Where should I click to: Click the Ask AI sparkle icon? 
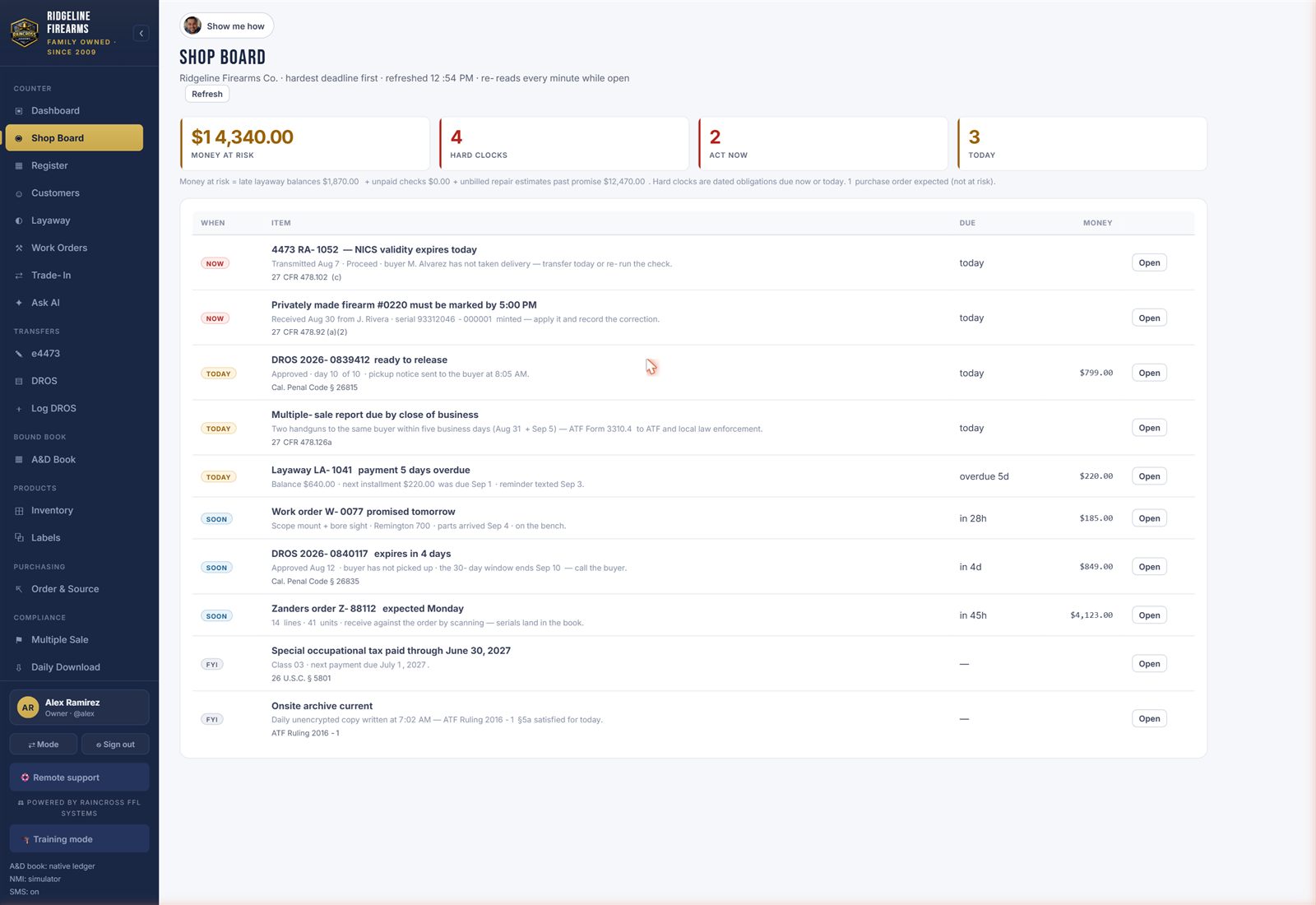click(19, 304)
